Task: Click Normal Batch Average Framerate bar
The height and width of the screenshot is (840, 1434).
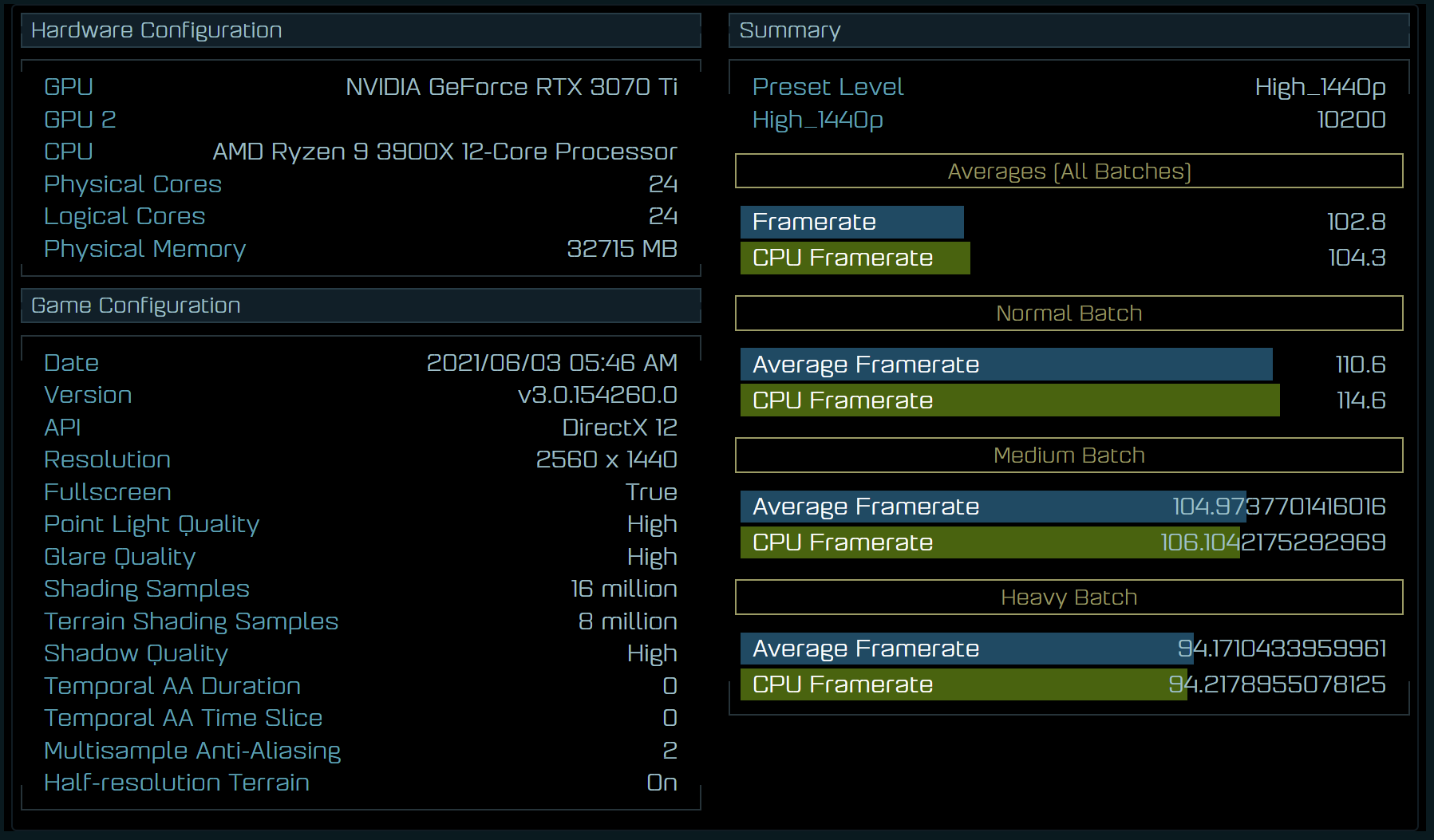Action: pyautogui.click(x=1006, y=365)
